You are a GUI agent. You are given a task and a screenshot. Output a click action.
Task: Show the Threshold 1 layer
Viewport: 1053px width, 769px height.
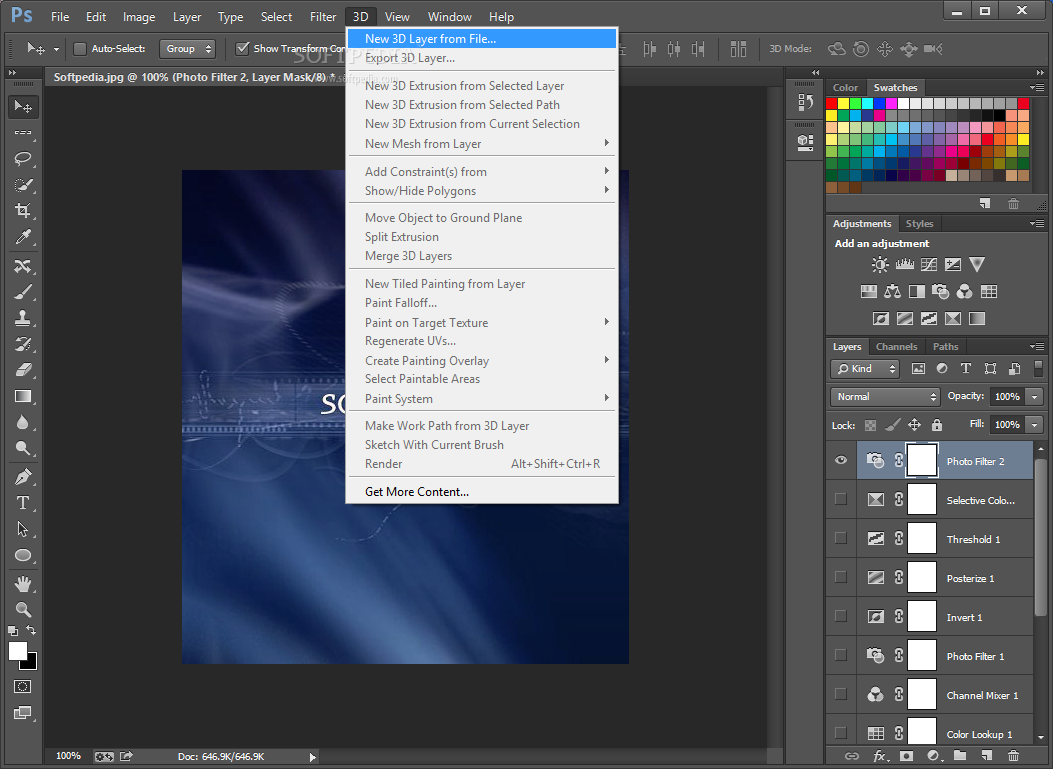tap(841, 538)
